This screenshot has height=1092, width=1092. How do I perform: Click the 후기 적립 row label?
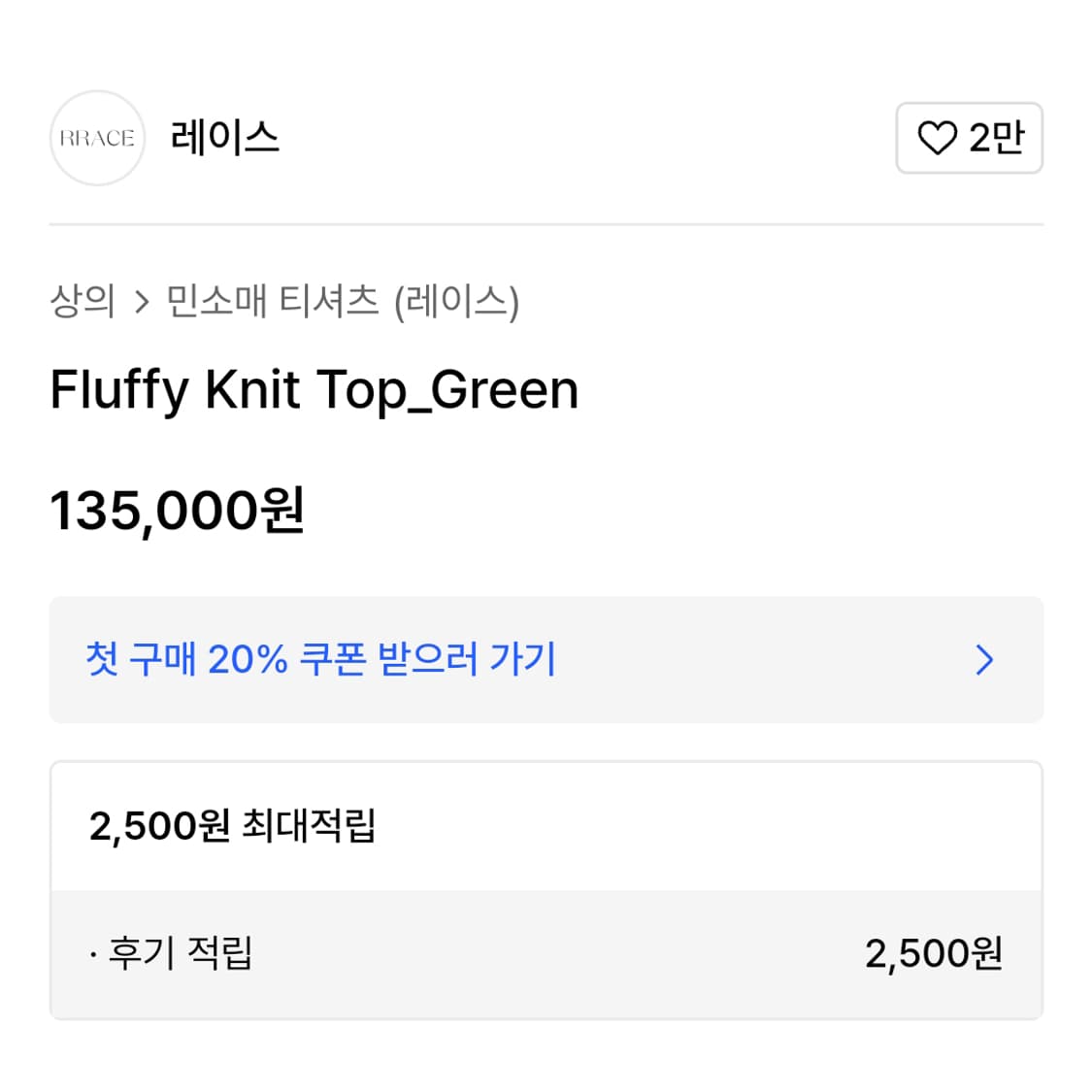(x=181, y=952)
